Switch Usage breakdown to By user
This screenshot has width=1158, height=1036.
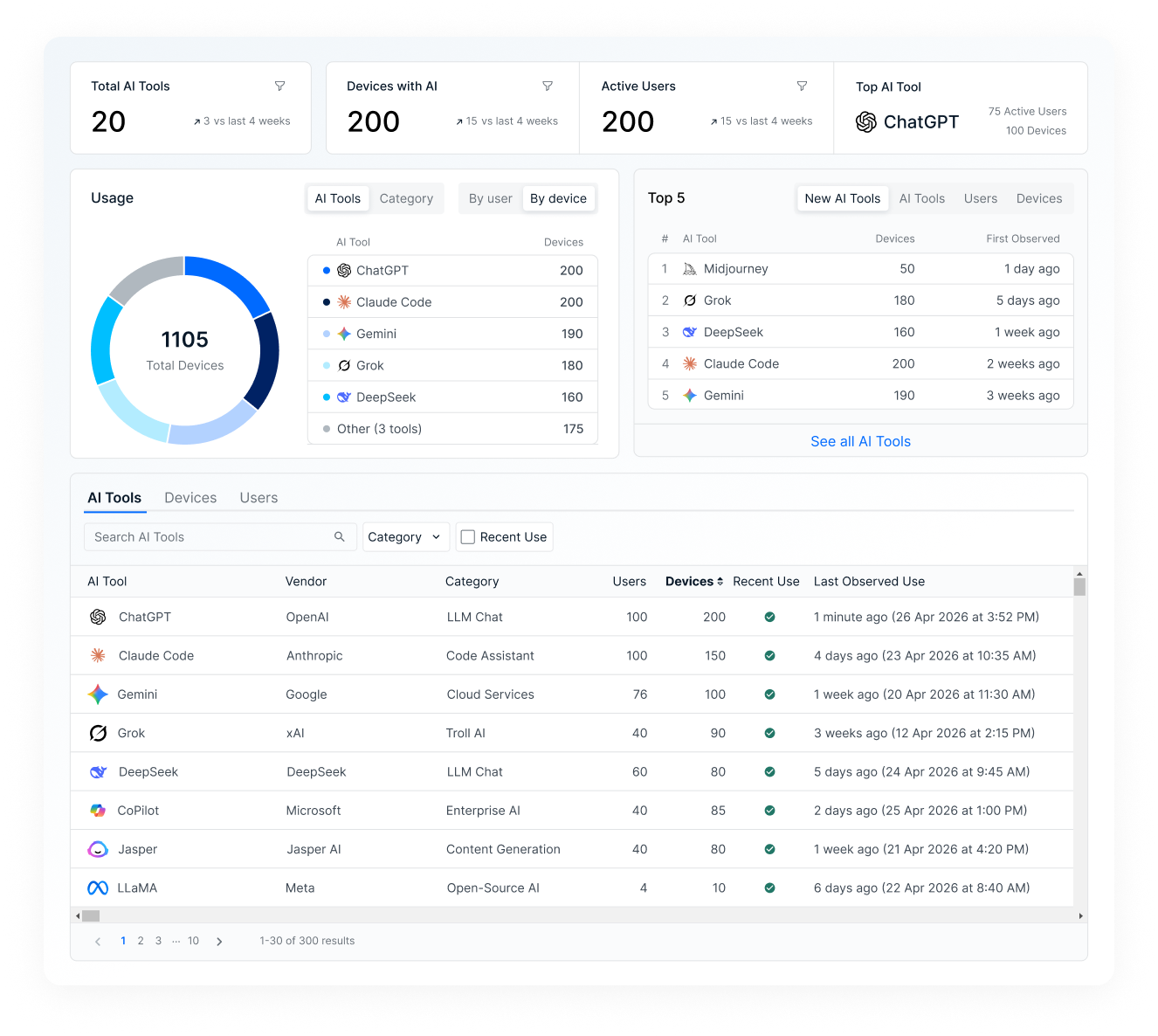(x=491, y=198)
